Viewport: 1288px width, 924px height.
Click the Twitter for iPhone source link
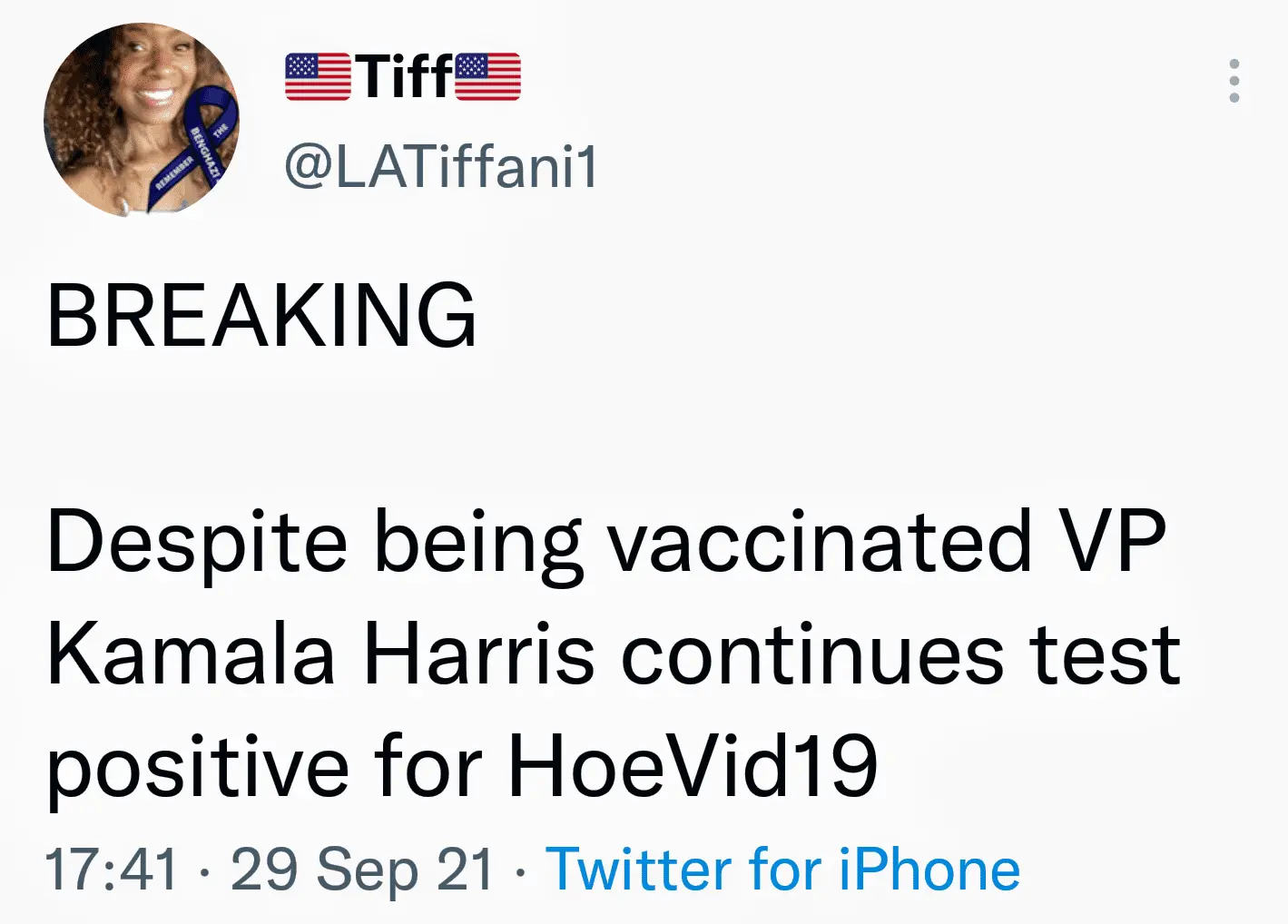pos(782,870)
